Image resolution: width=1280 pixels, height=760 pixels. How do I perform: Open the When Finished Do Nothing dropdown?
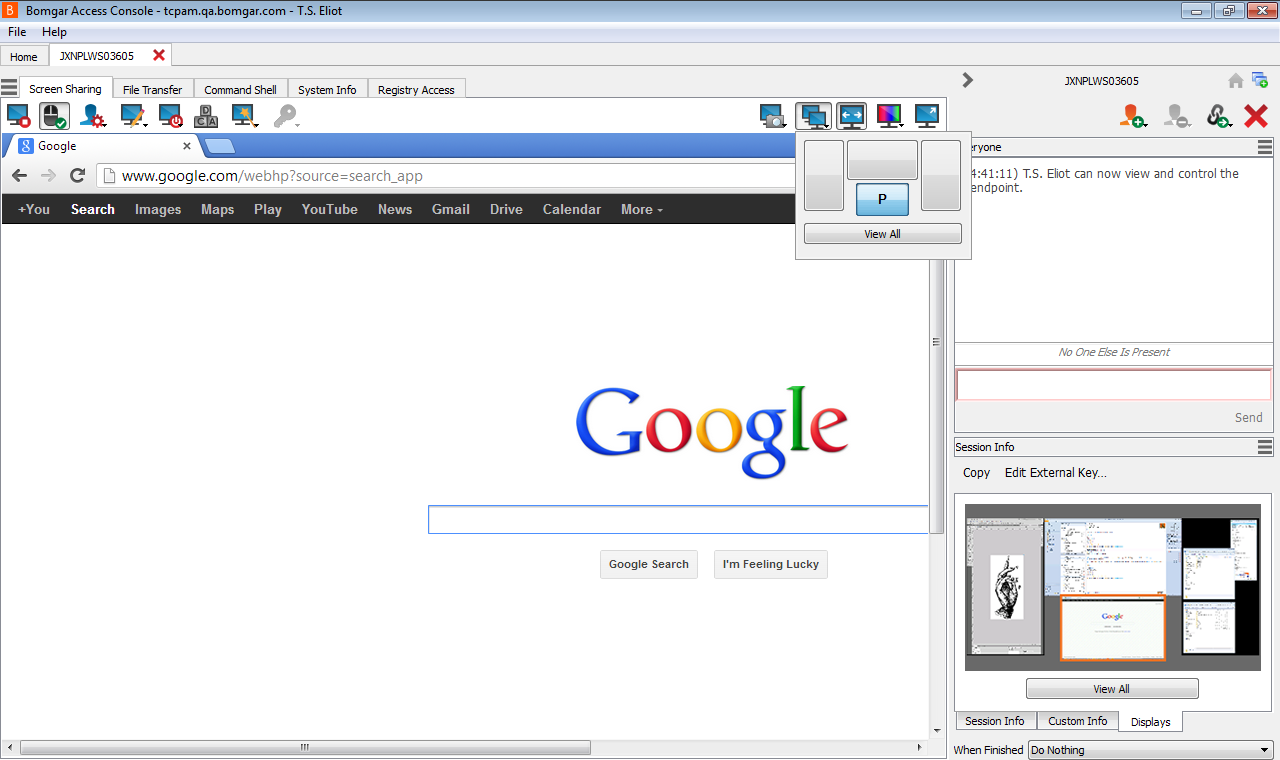(x=1150, y=750)
